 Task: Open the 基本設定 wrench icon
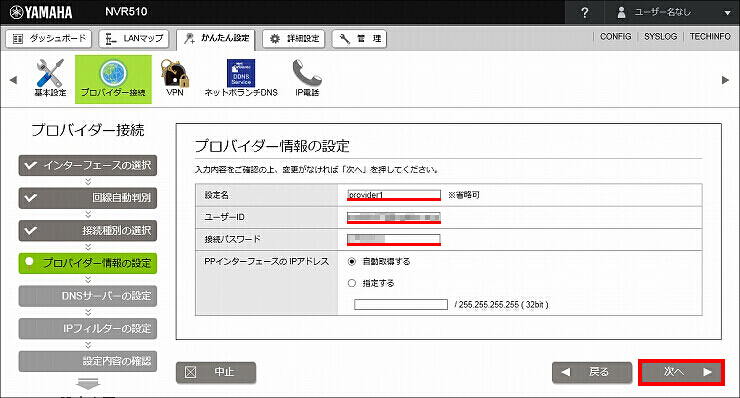point(50,78)
